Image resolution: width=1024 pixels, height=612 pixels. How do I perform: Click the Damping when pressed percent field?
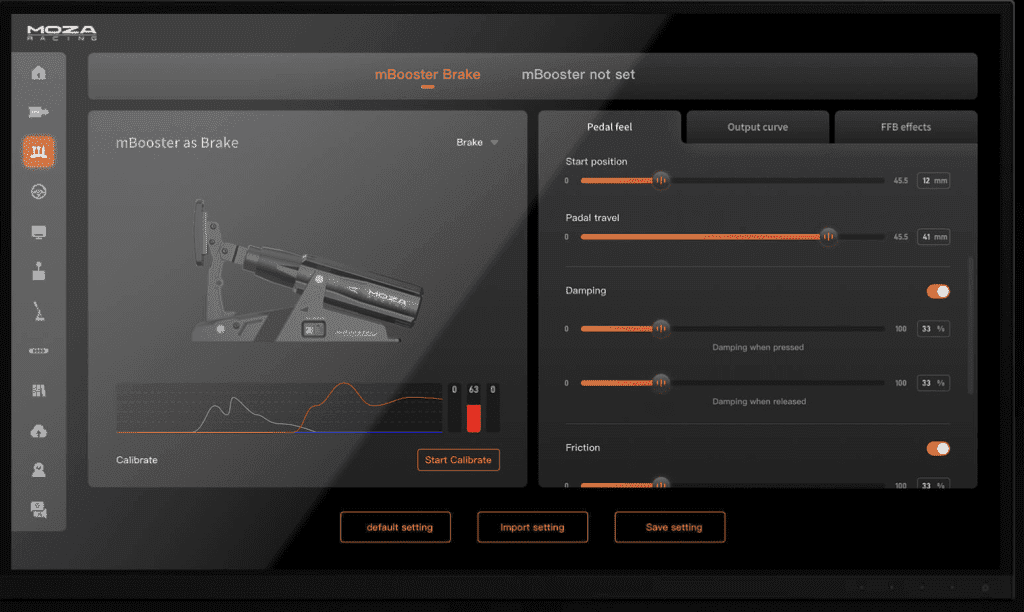point(932,328)
